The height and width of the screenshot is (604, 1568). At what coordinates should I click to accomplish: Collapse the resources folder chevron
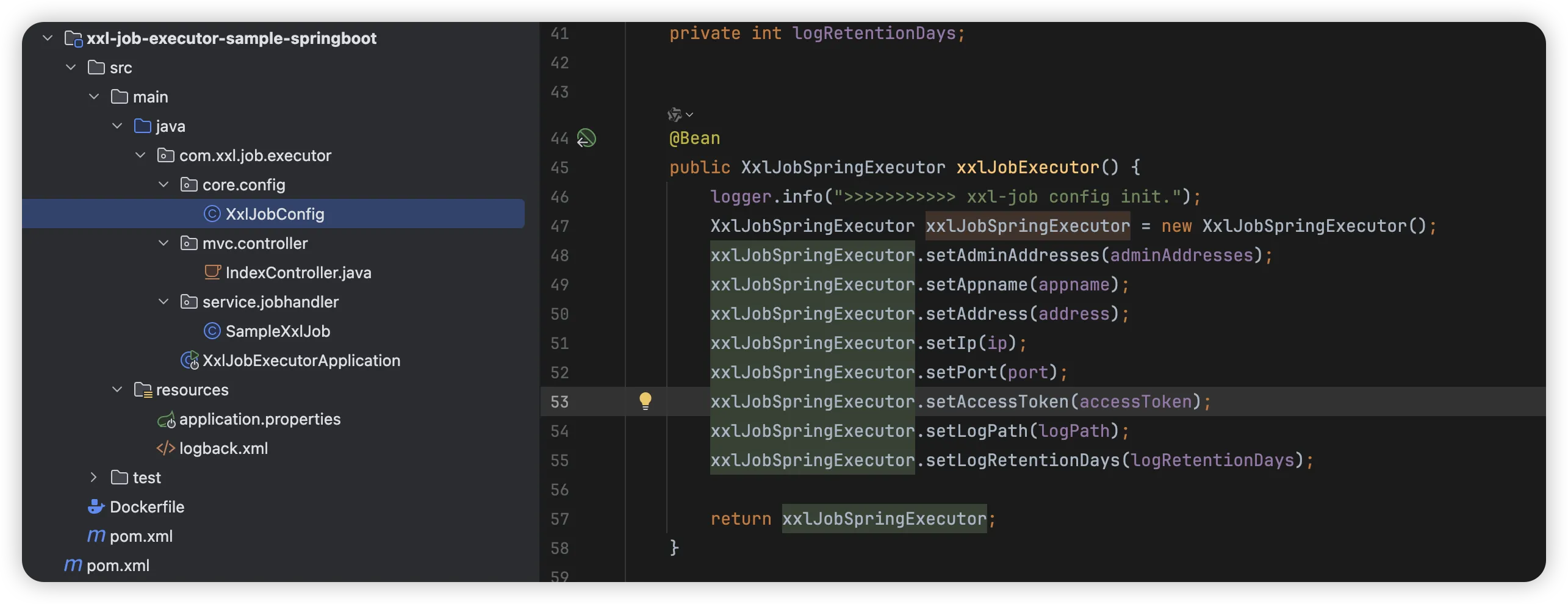[117, 390]
